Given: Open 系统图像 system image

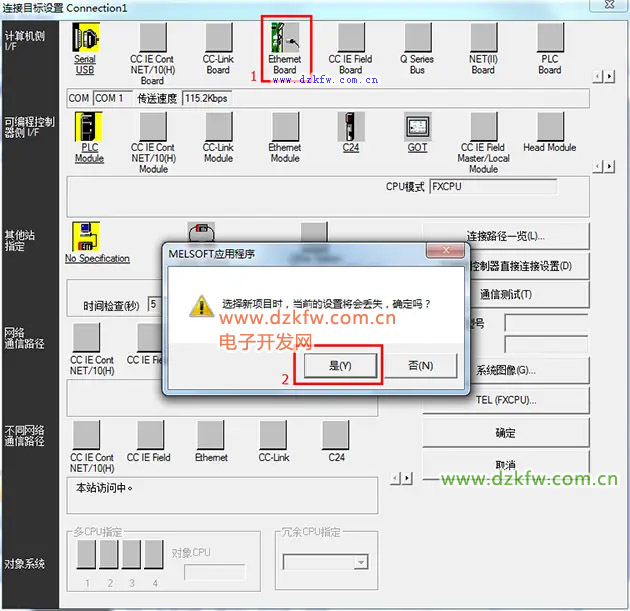Looking at the screenshot, I should (506, 370).
